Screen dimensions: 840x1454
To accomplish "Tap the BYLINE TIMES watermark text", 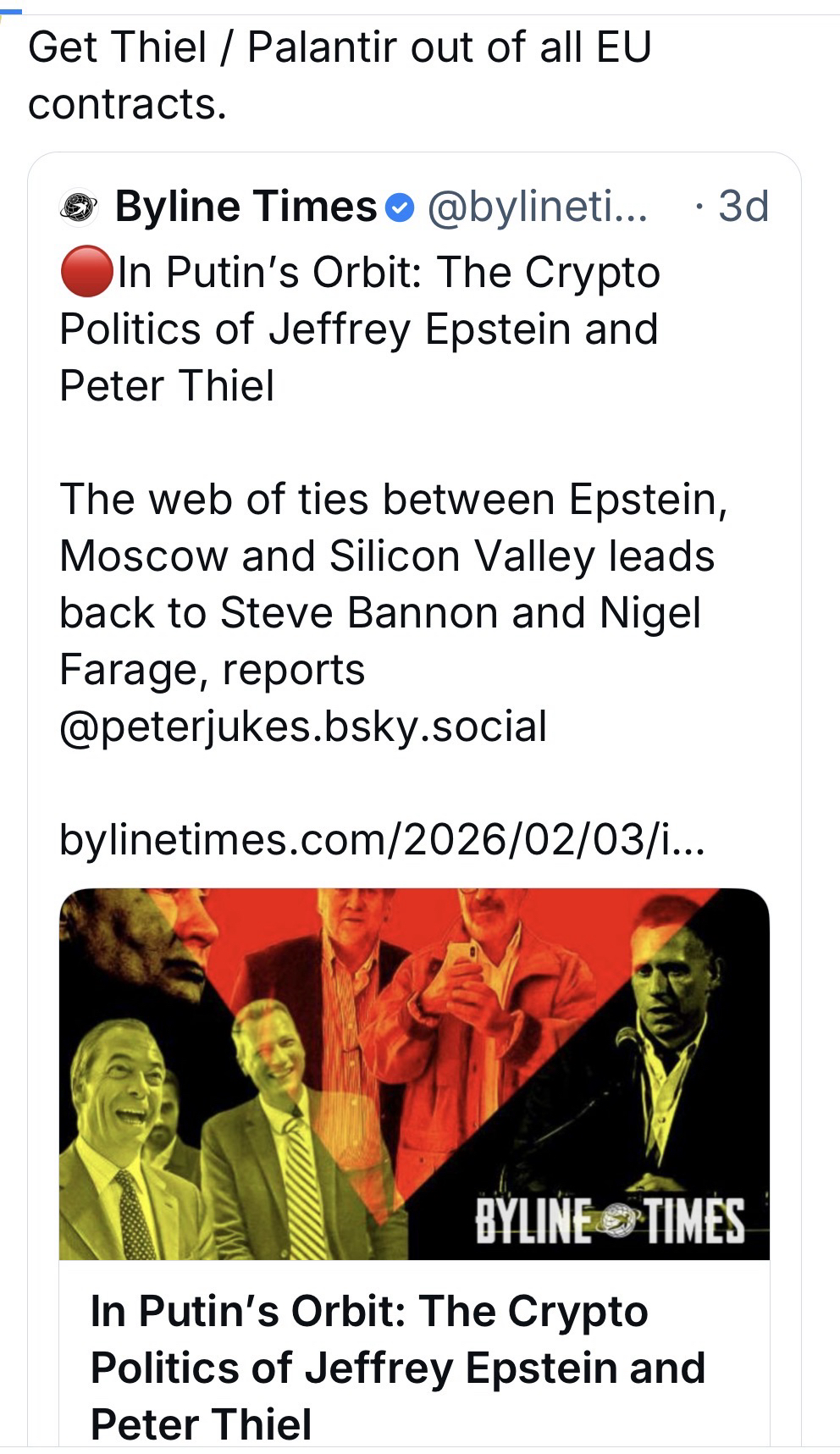I will (x=610, y=1220).
